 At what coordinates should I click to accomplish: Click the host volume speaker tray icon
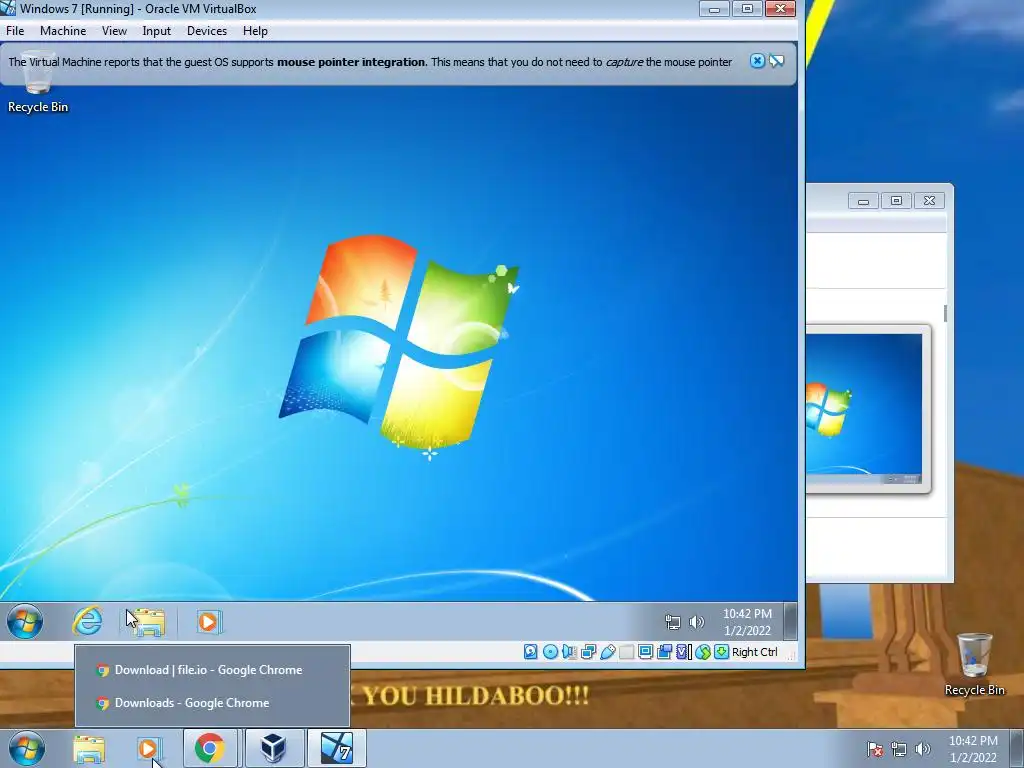pyautogui.click(x=922, y=749)
